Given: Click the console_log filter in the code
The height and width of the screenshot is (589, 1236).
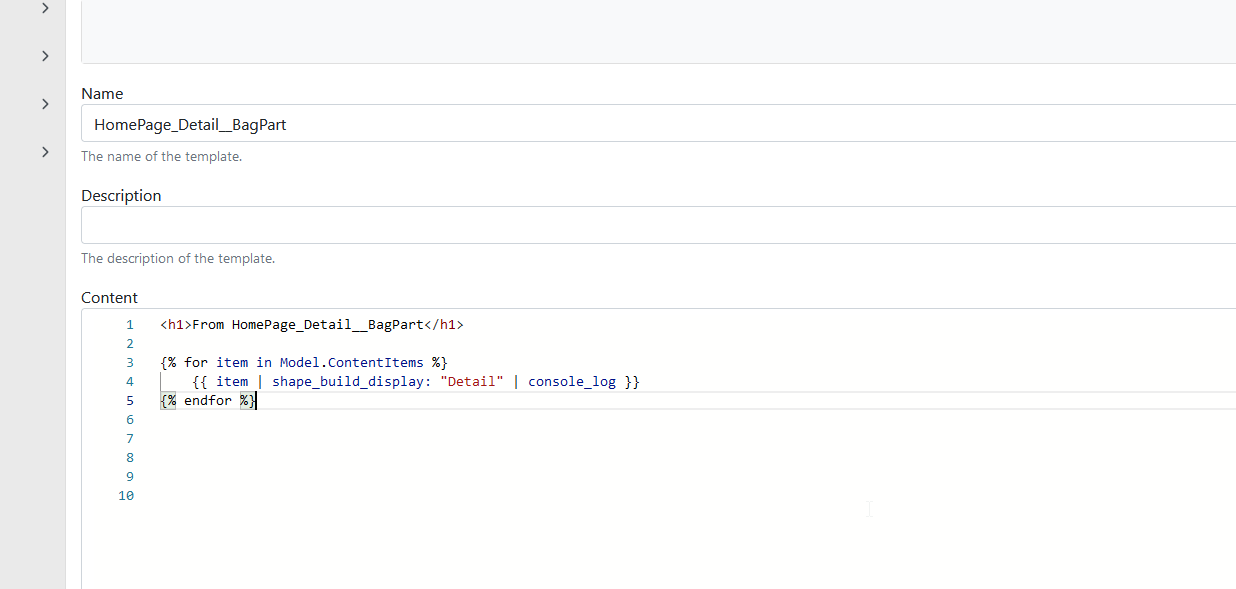Looking at the screenshot, I should (572, 382).
